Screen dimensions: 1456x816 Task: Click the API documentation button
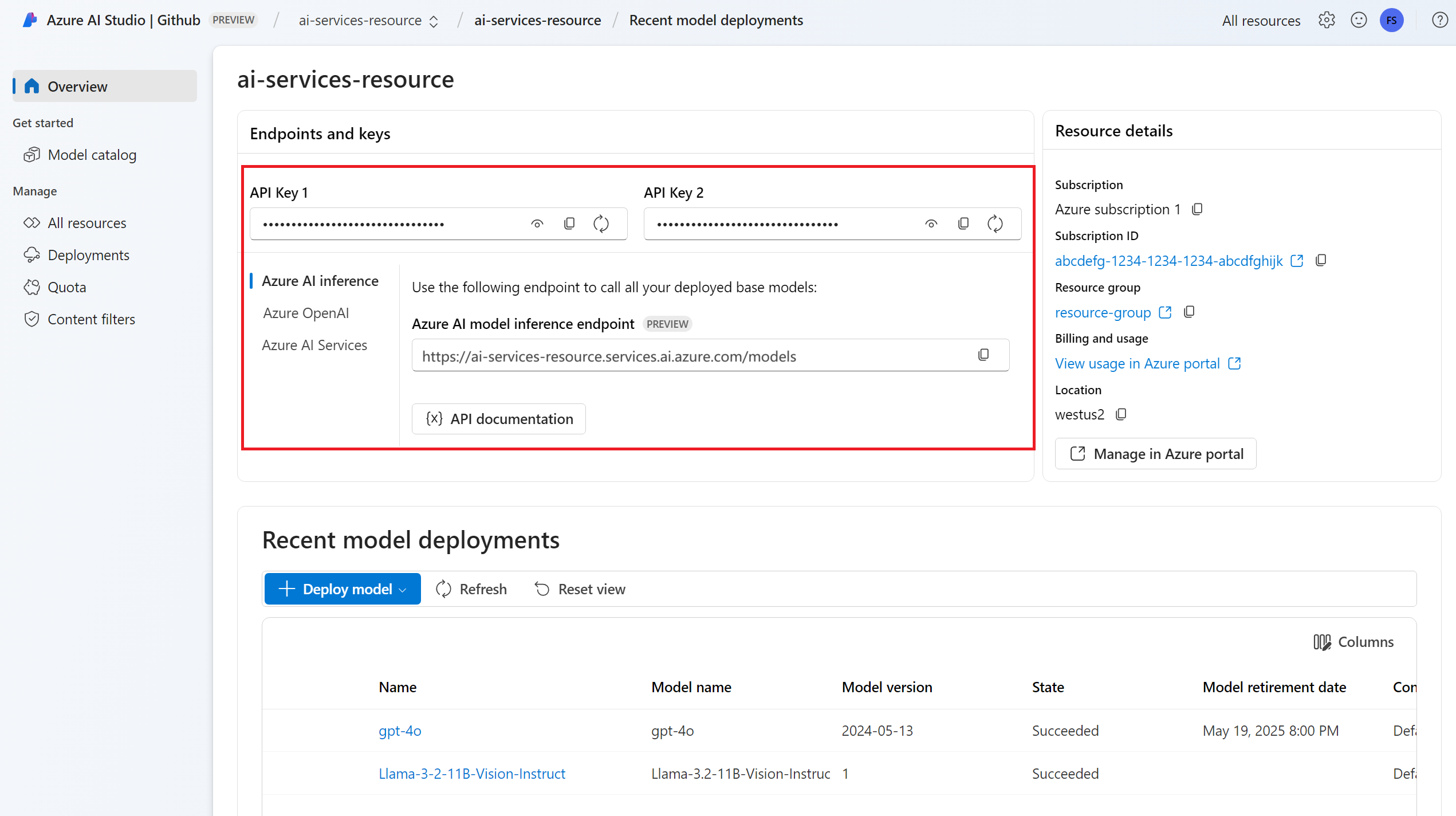point(498,419)
